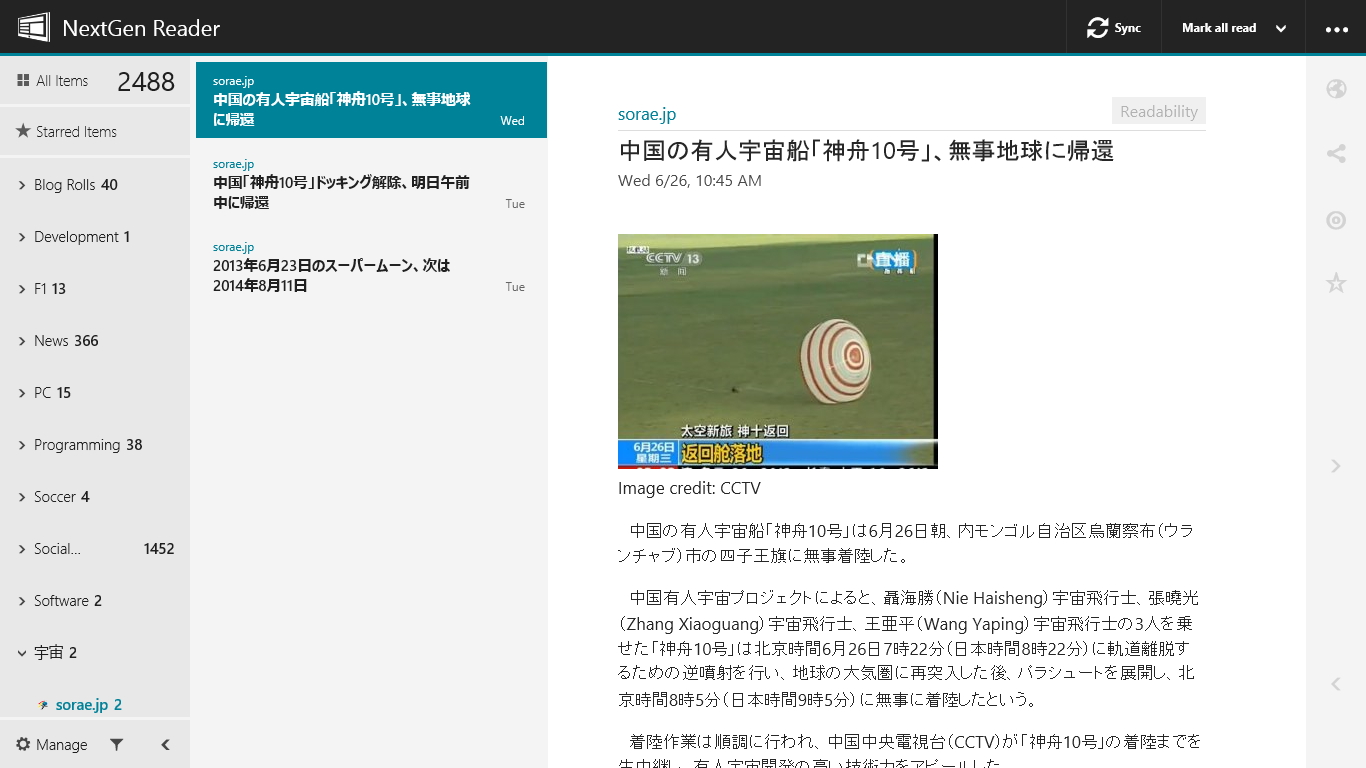This screenshot has width=1366, height=768.
Task: Click the Share icon in the right sidebar
Action: coord(1336,154)
